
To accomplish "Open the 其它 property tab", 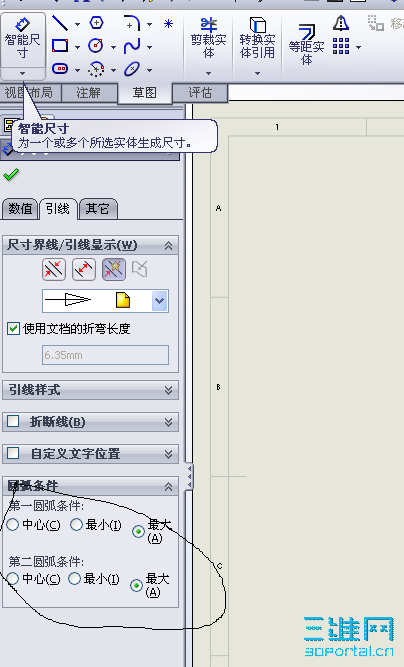I will click(x=98, y=209).
